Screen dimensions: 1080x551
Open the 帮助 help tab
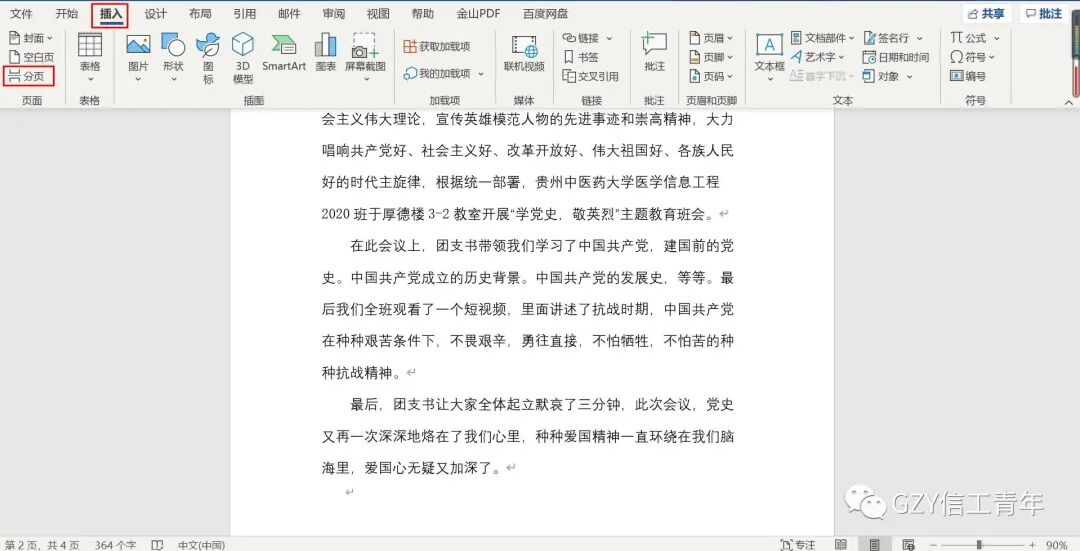pos(423,14)
